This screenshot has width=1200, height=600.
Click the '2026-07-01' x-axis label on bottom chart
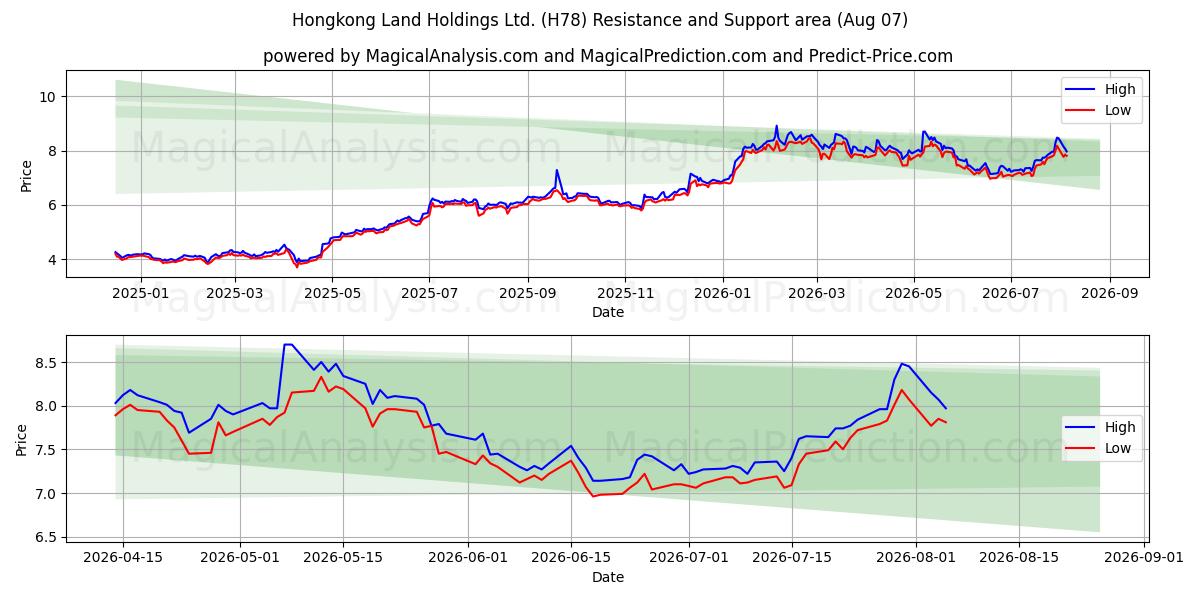coord(688,558)
